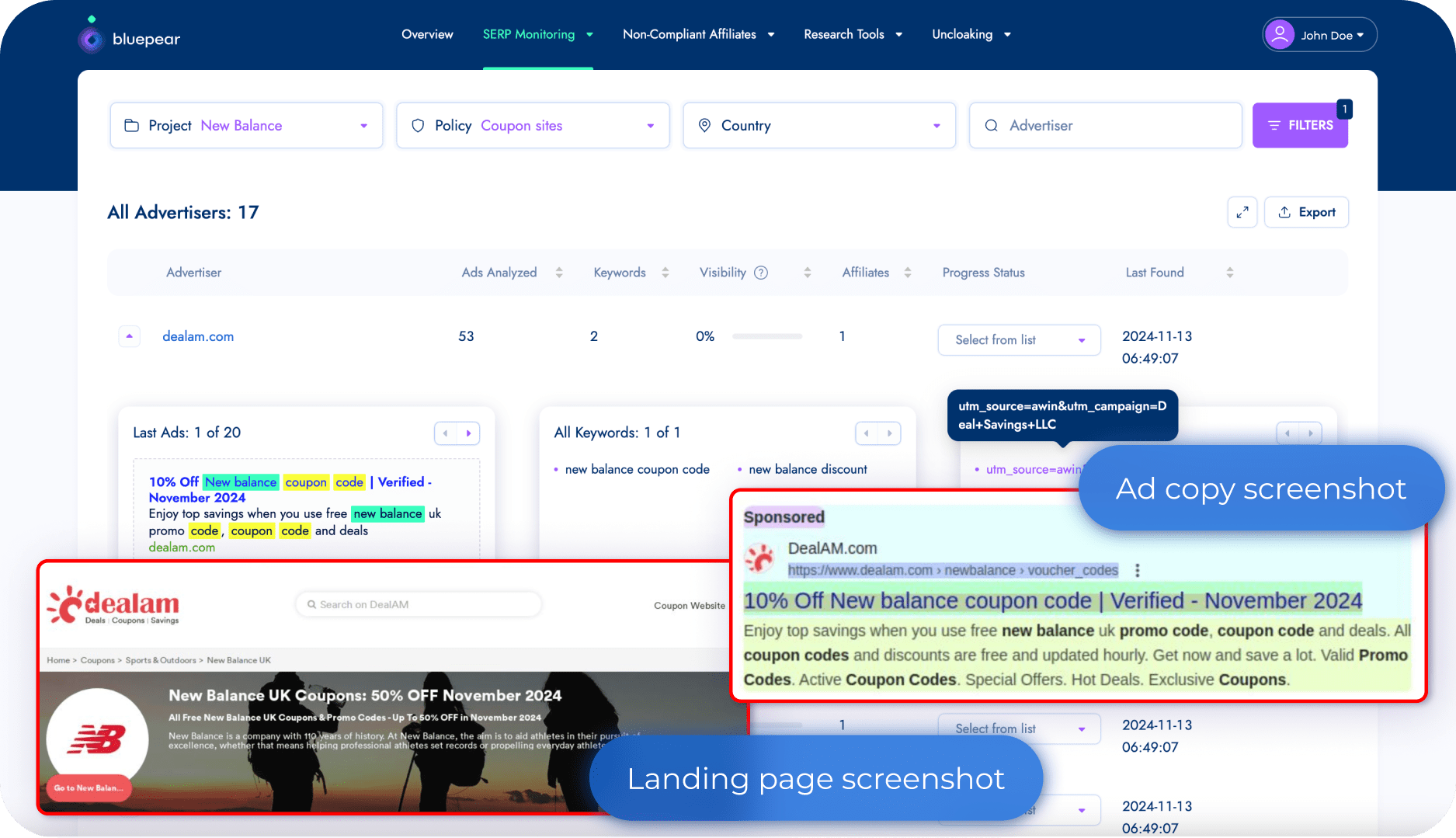Open the Policy Coupon sites dropdown
Screen dimensions: 1456x838
point(533,125)
